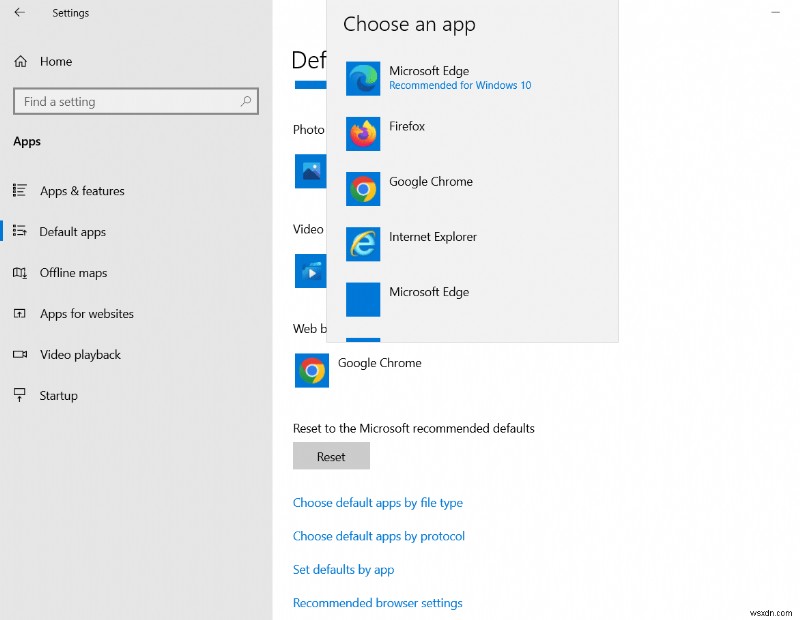The image size is (800, 620).
Task: Open the photo viewer app tile
Action: pyautogui.click(x=310, y=170)
